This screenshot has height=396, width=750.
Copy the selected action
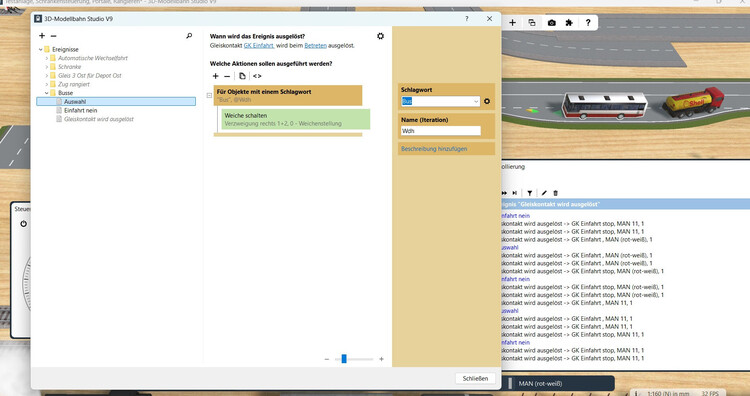[x=242, y=76]
